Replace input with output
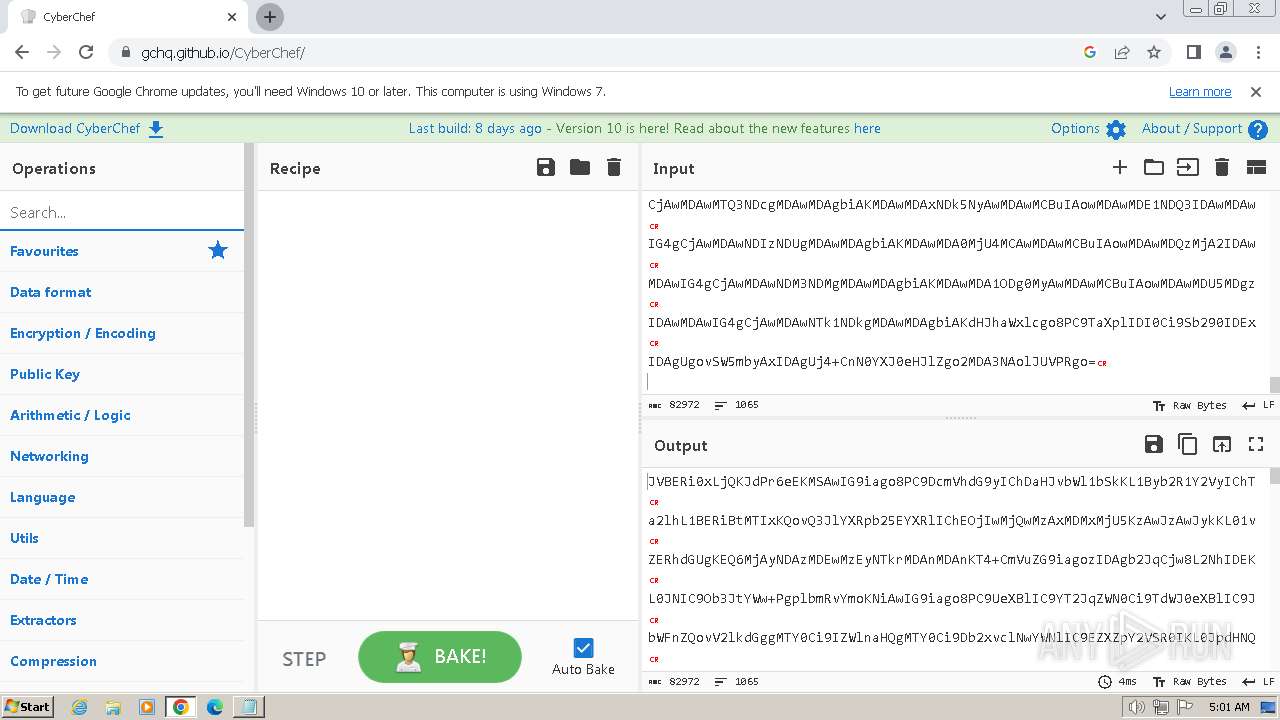The image size is (1280, 720). (x=1222, y=444)
